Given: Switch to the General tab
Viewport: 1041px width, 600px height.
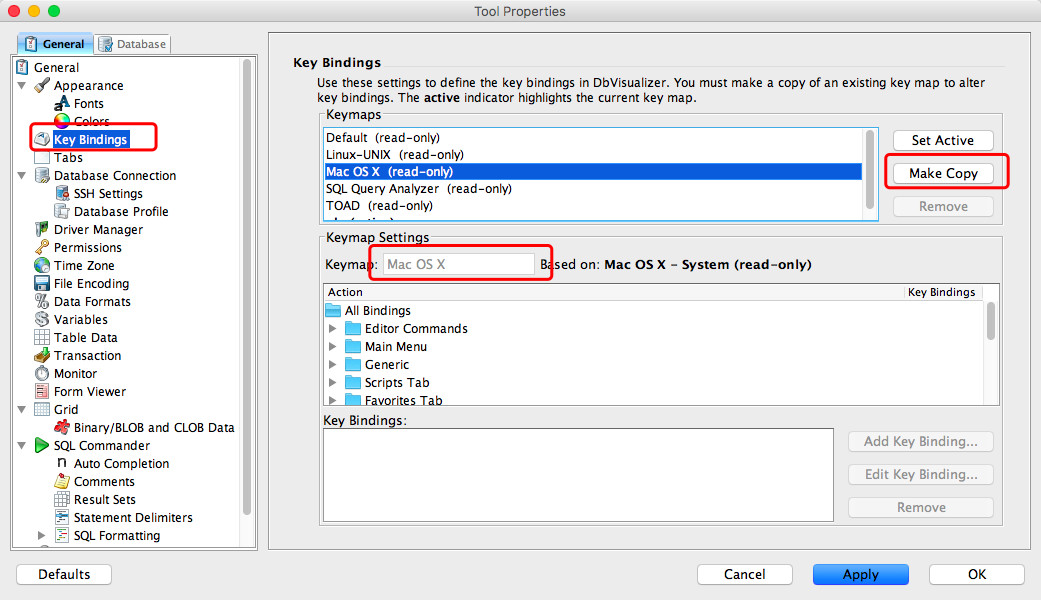Looking at the screenshot, I should tap(55, 44).
